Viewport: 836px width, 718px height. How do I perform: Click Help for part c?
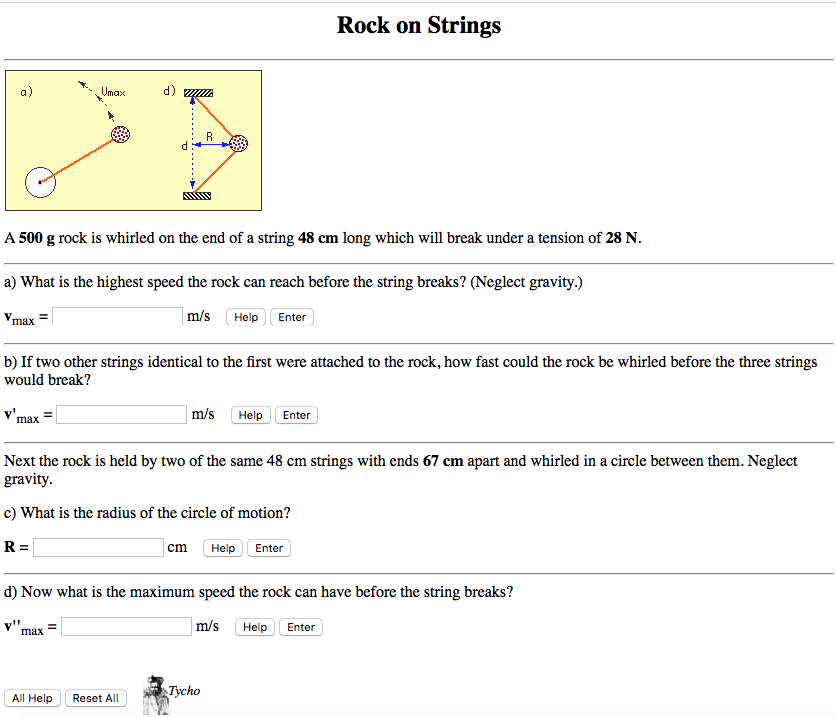222,547
